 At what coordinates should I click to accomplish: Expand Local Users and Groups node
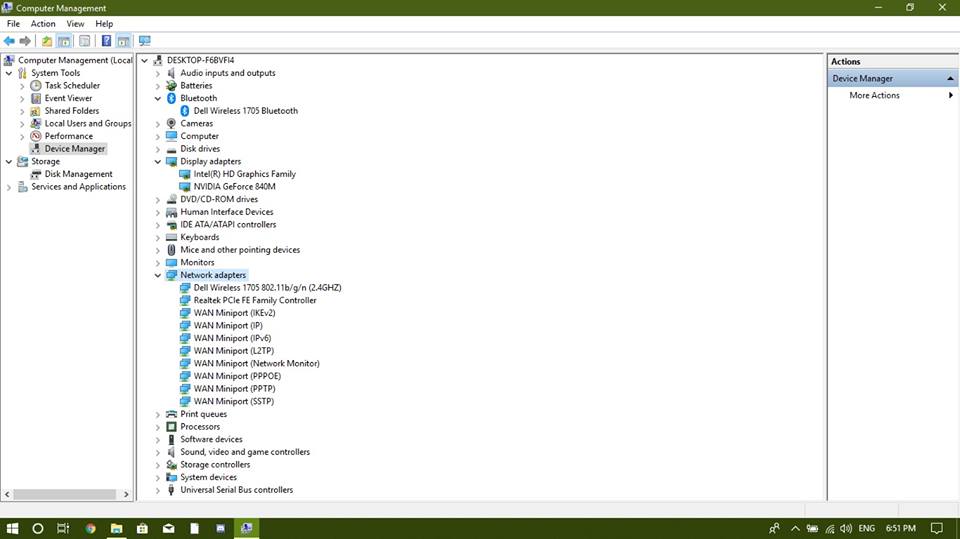pyautogui.click(x=22, y=123)
